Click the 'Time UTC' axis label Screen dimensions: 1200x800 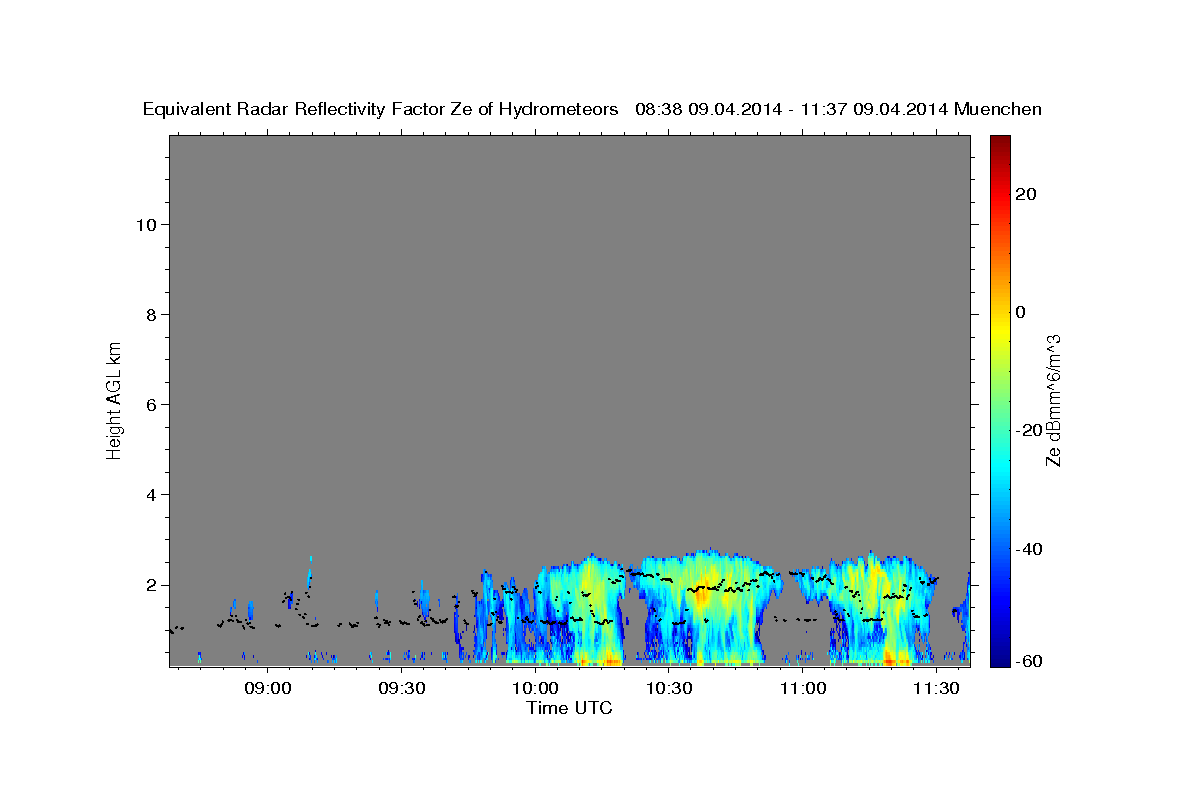pyautogui.click(x=569, y=708)
